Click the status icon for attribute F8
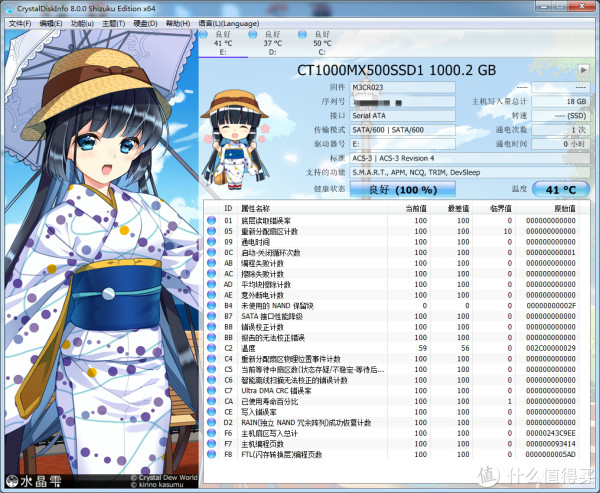 point(211,454)
